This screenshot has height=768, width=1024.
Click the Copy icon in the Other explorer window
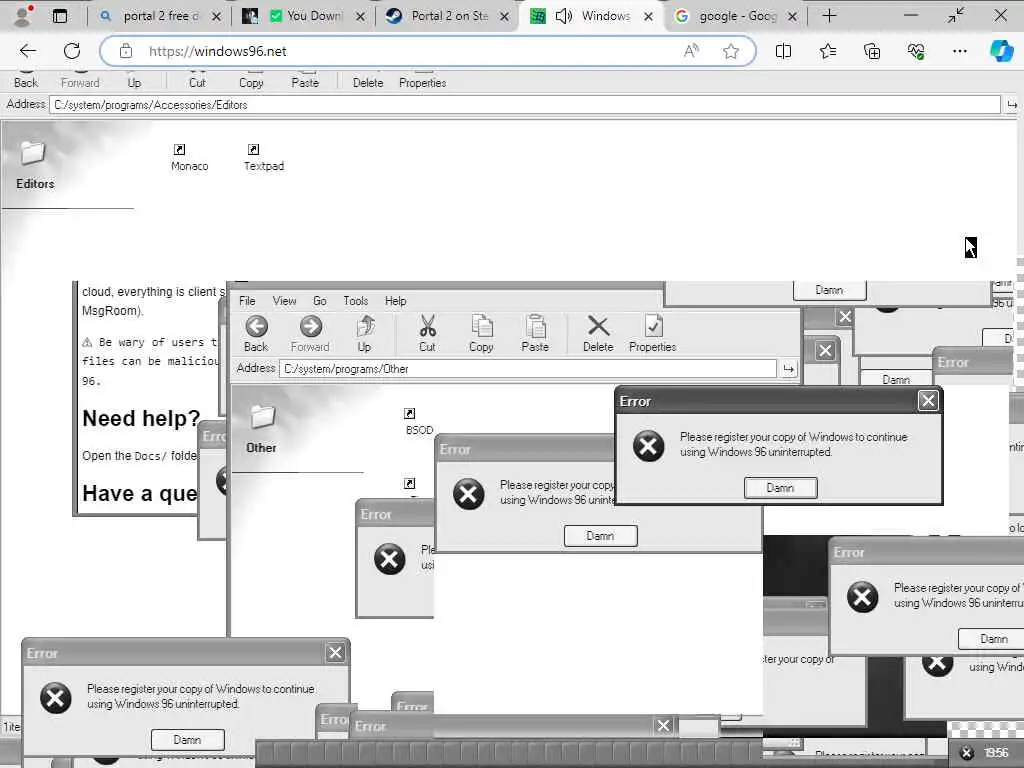(482, 326)
